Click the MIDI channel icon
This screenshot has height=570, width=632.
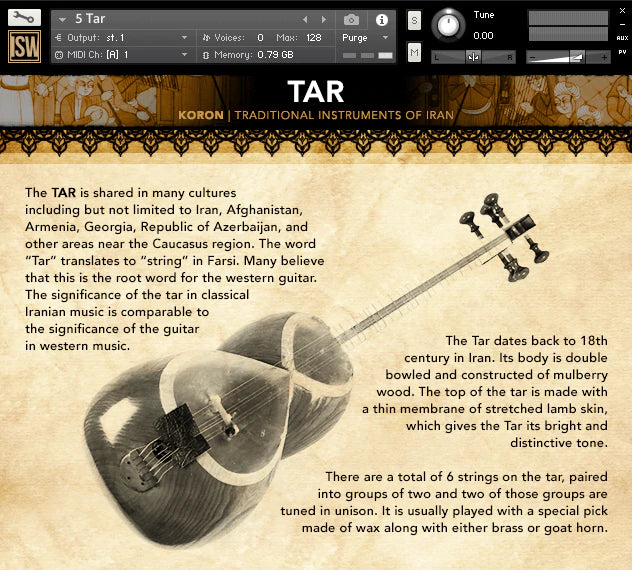pyautogui.click(x=59, y=55)
